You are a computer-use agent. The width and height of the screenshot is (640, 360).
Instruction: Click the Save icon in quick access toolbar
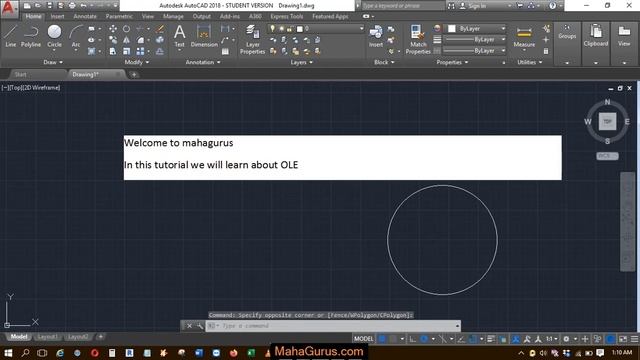click(50, 6)
